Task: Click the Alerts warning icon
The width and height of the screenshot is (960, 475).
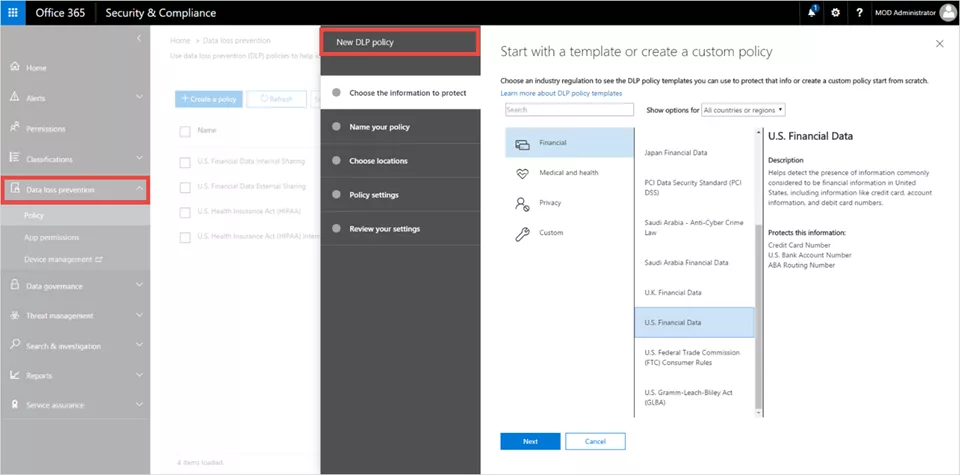Action: click(x=15, y=97)
